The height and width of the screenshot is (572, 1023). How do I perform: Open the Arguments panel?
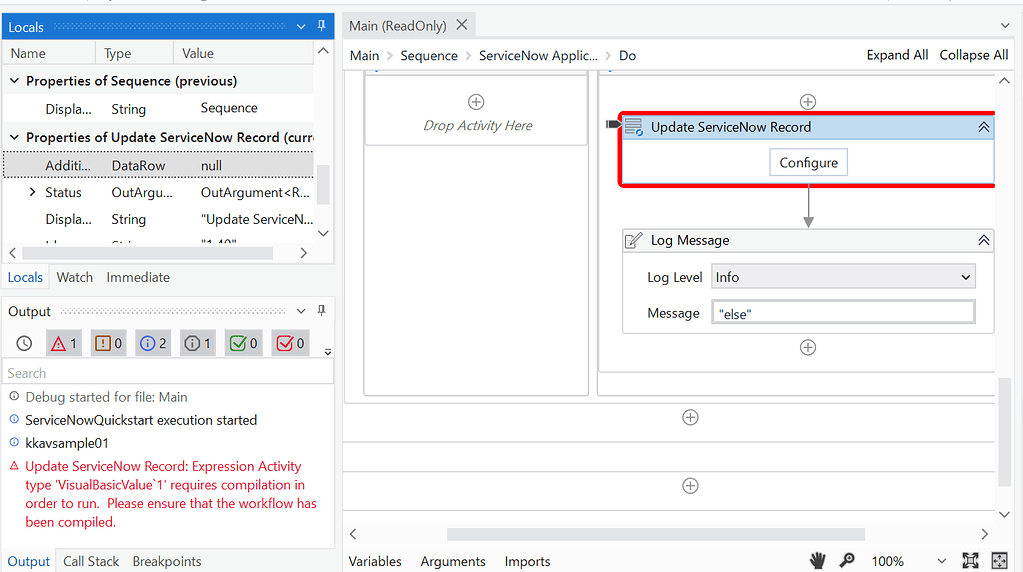click(x=453, y=562)
